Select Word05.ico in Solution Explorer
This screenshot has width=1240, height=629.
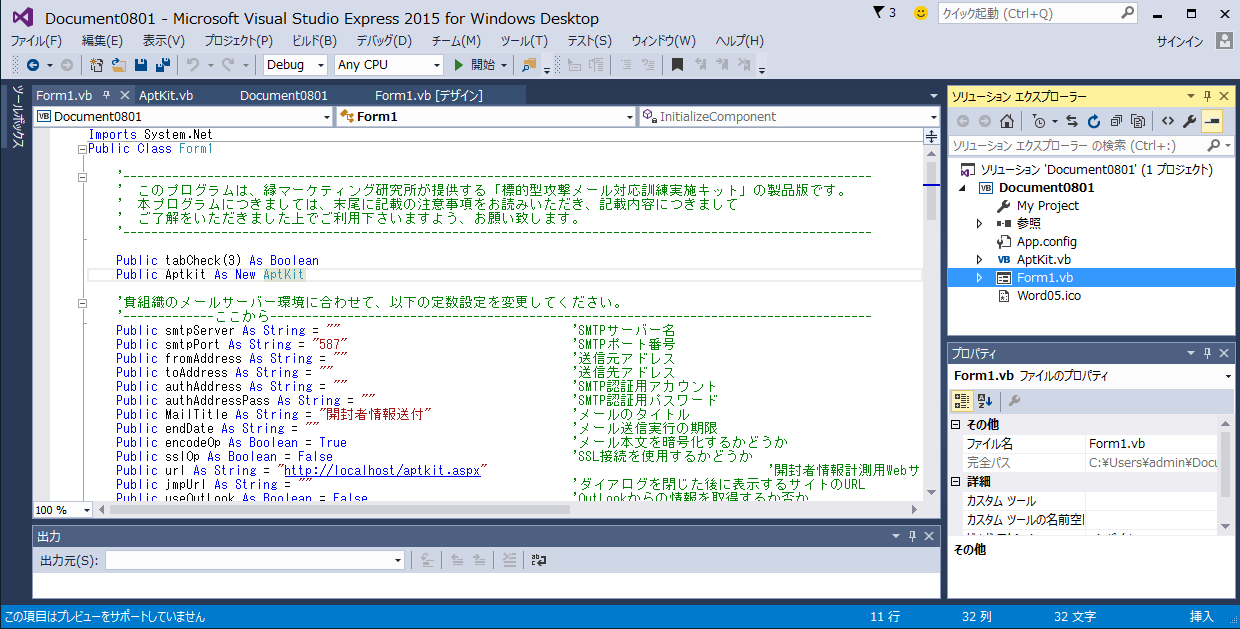[x=1049, y=295]
